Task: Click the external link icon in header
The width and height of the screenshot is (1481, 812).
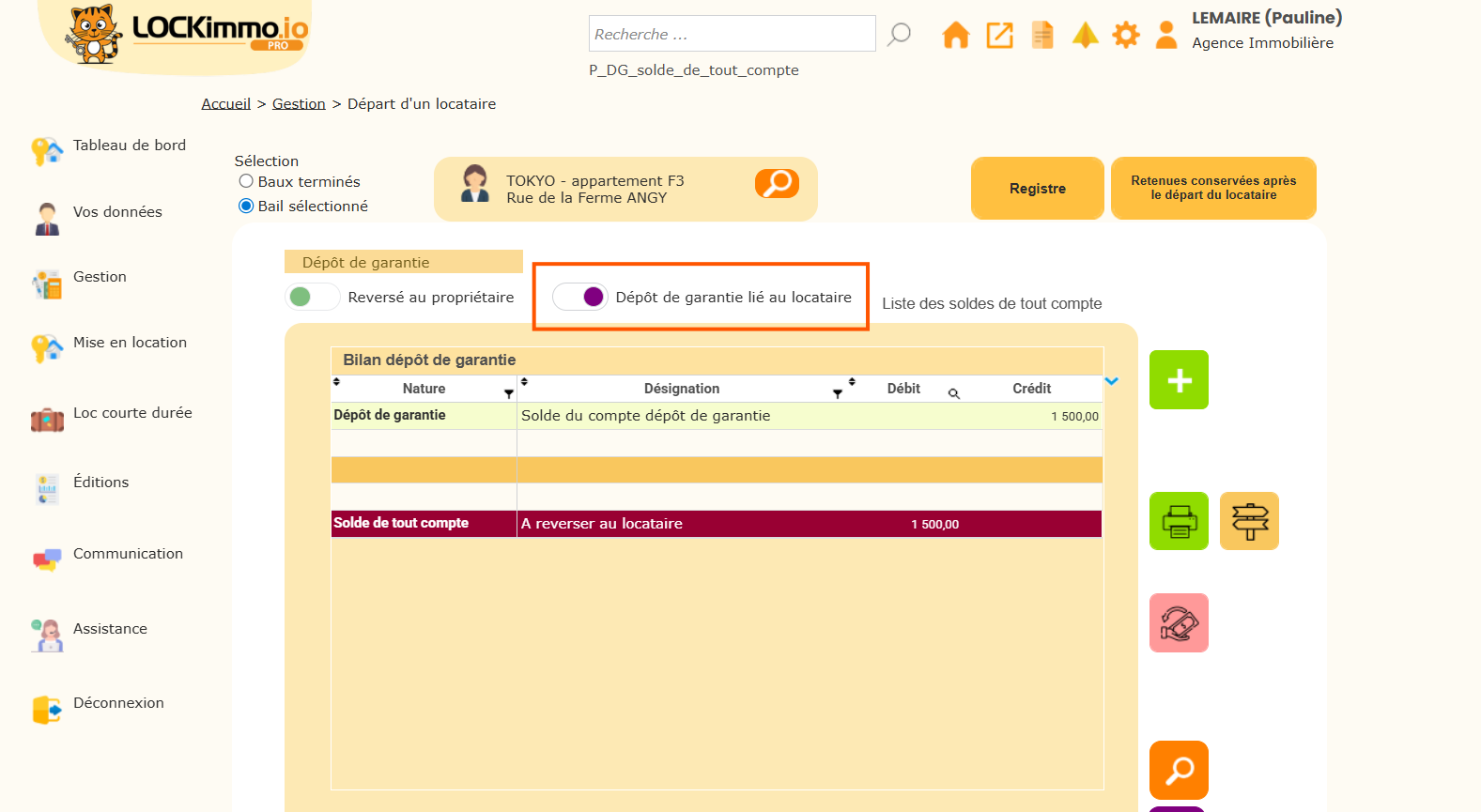Action: [x=999, y=36]
